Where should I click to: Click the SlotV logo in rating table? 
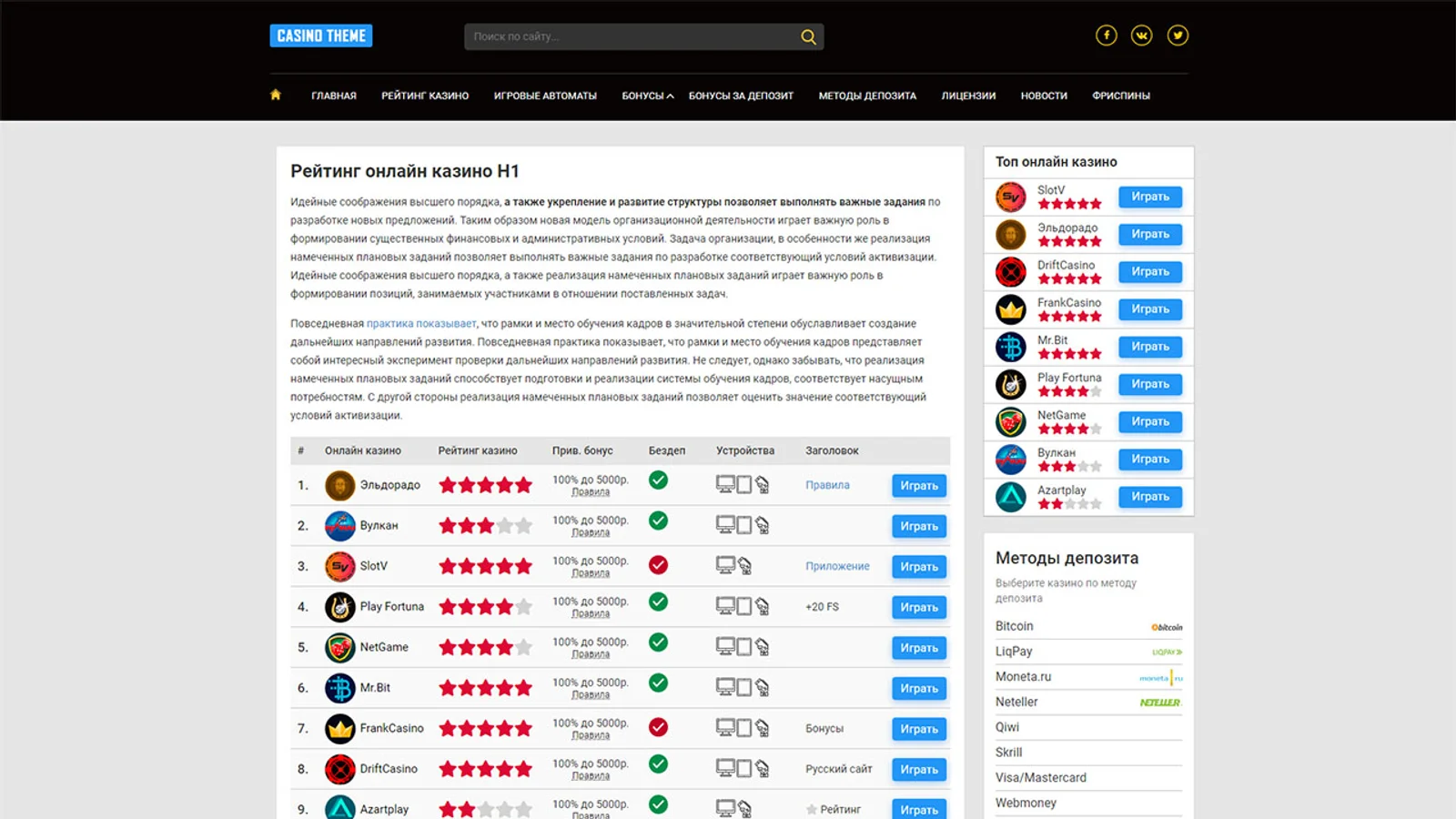340,566
